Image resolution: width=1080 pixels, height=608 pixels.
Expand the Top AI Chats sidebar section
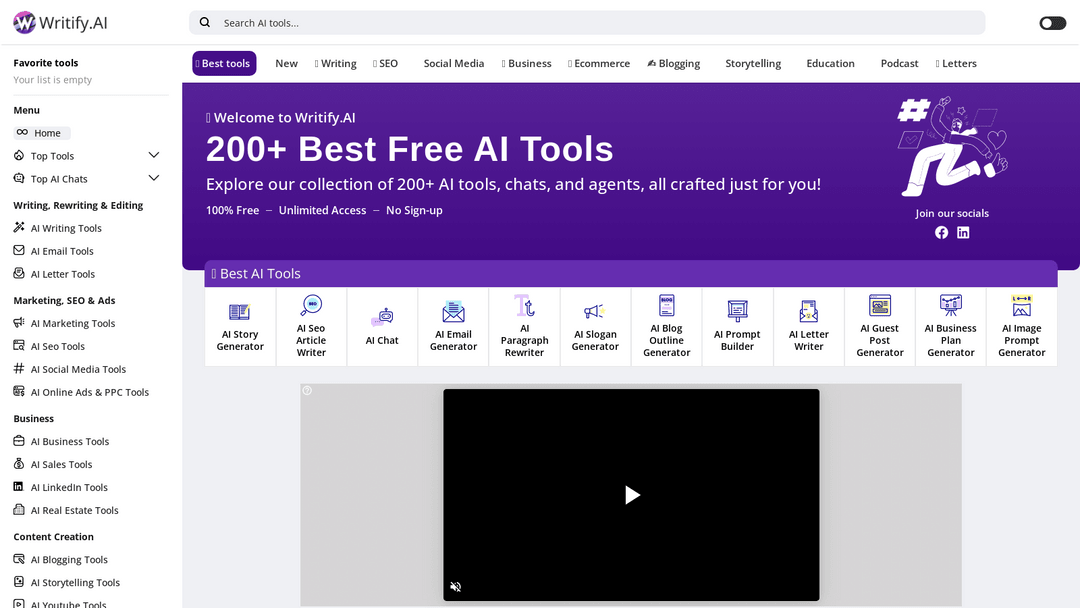154,179
